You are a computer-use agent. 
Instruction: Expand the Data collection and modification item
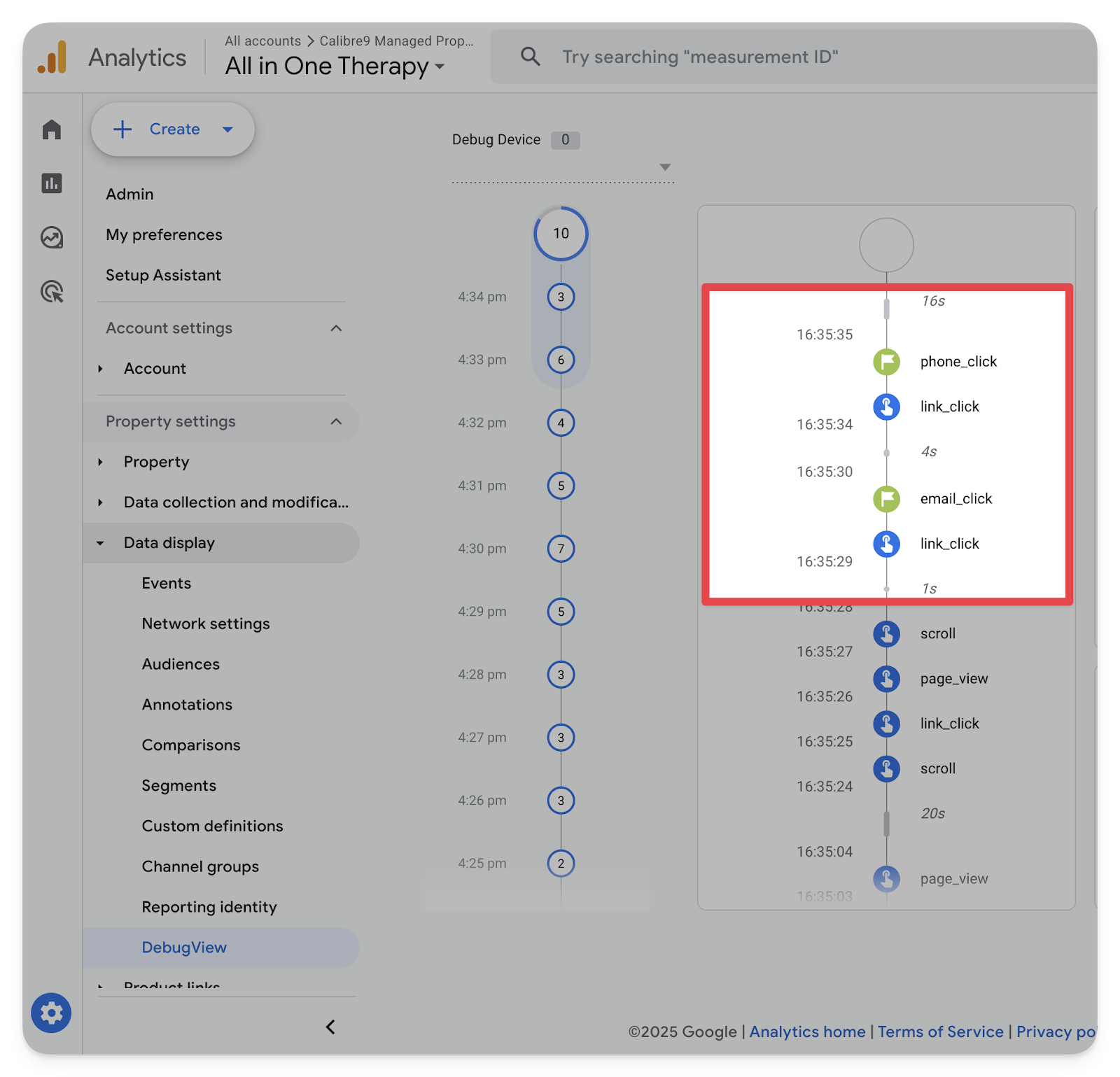click(101, 502)
